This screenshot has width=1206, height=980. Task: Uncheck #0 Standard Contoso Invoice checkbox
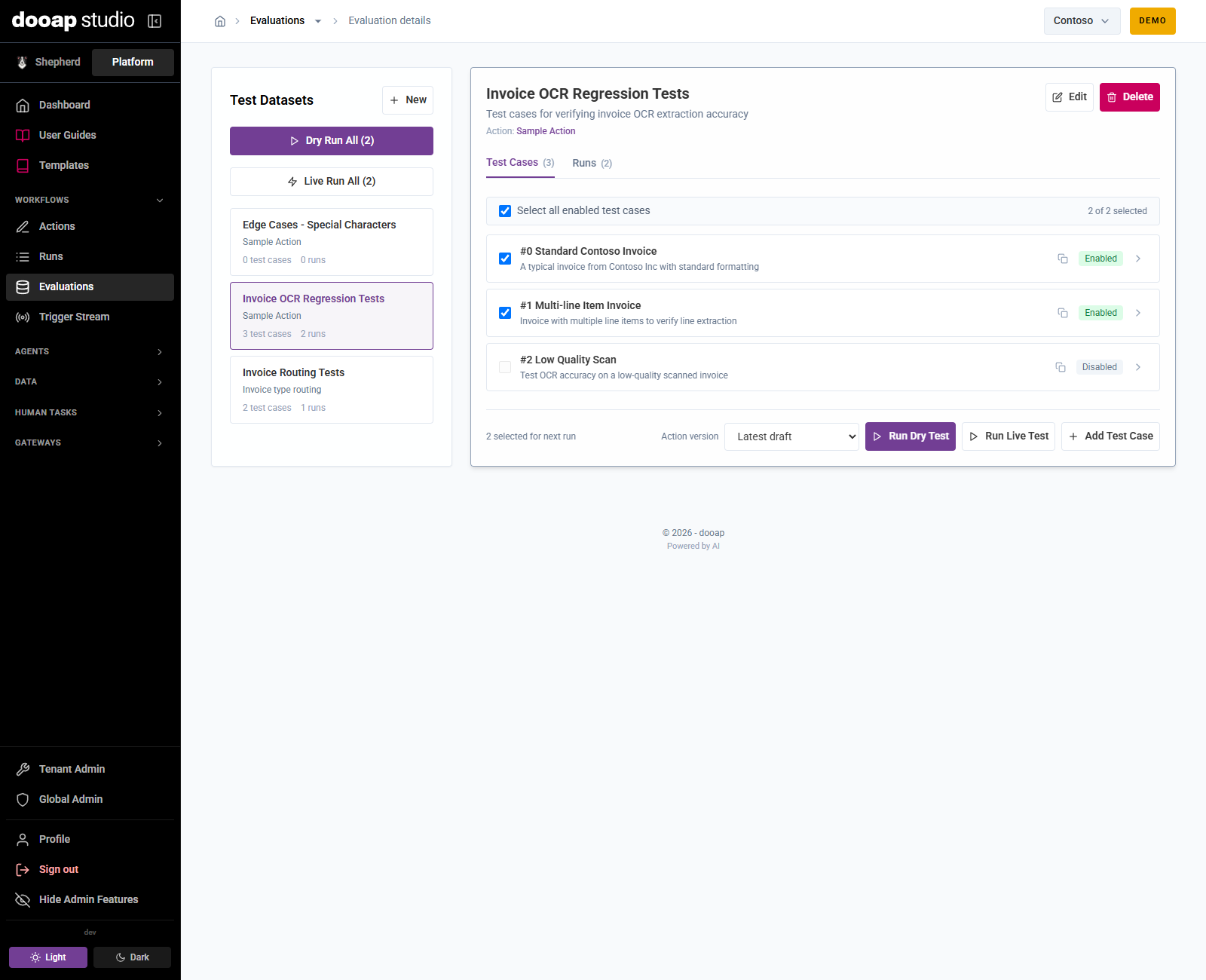pos(505,259)
